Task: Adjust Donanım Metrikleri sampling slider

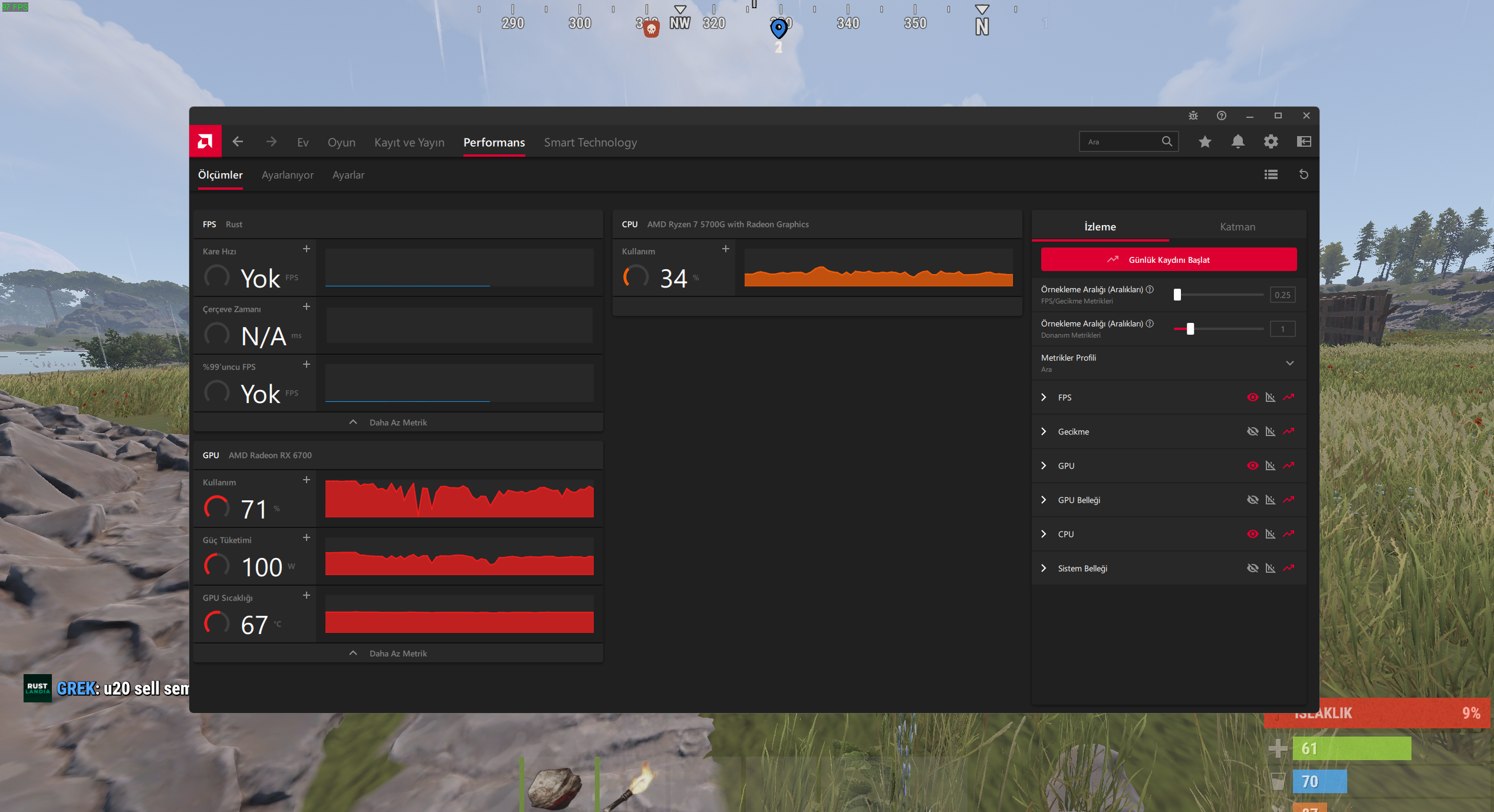Action: point(1219,329)
